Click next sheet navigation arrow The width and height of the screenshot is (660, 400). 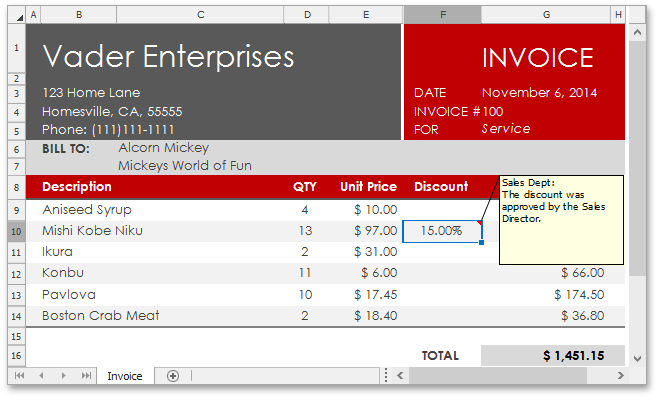64,376
